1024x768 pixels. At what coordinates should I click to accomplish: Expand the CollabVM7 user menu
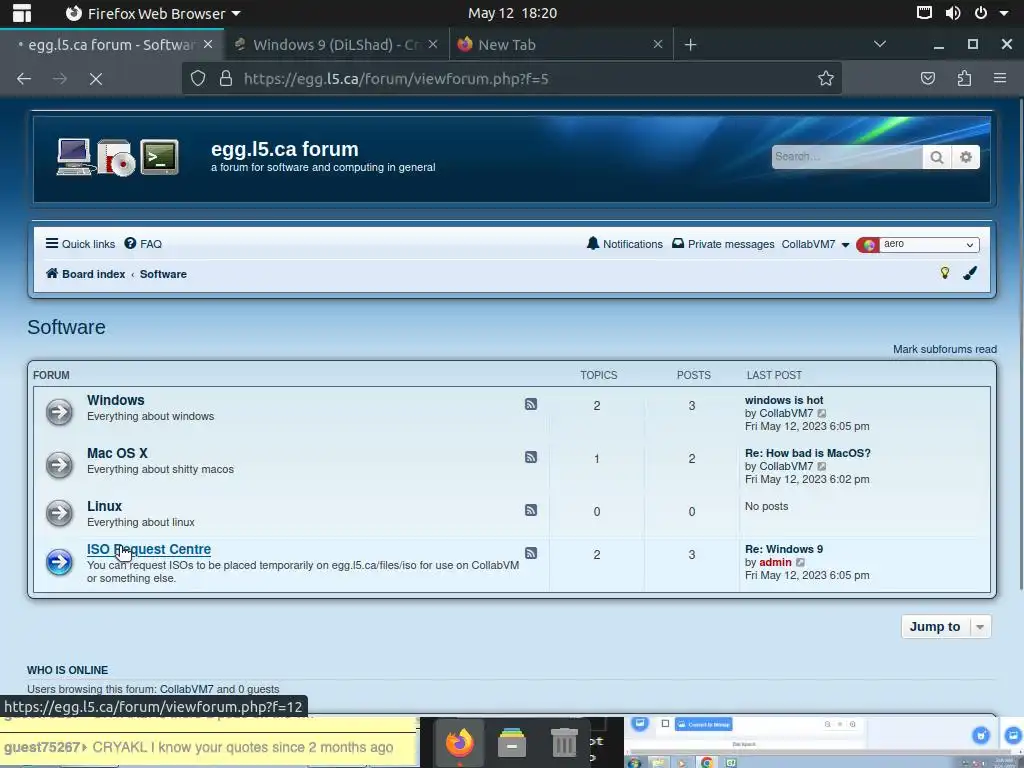point(815,244)
